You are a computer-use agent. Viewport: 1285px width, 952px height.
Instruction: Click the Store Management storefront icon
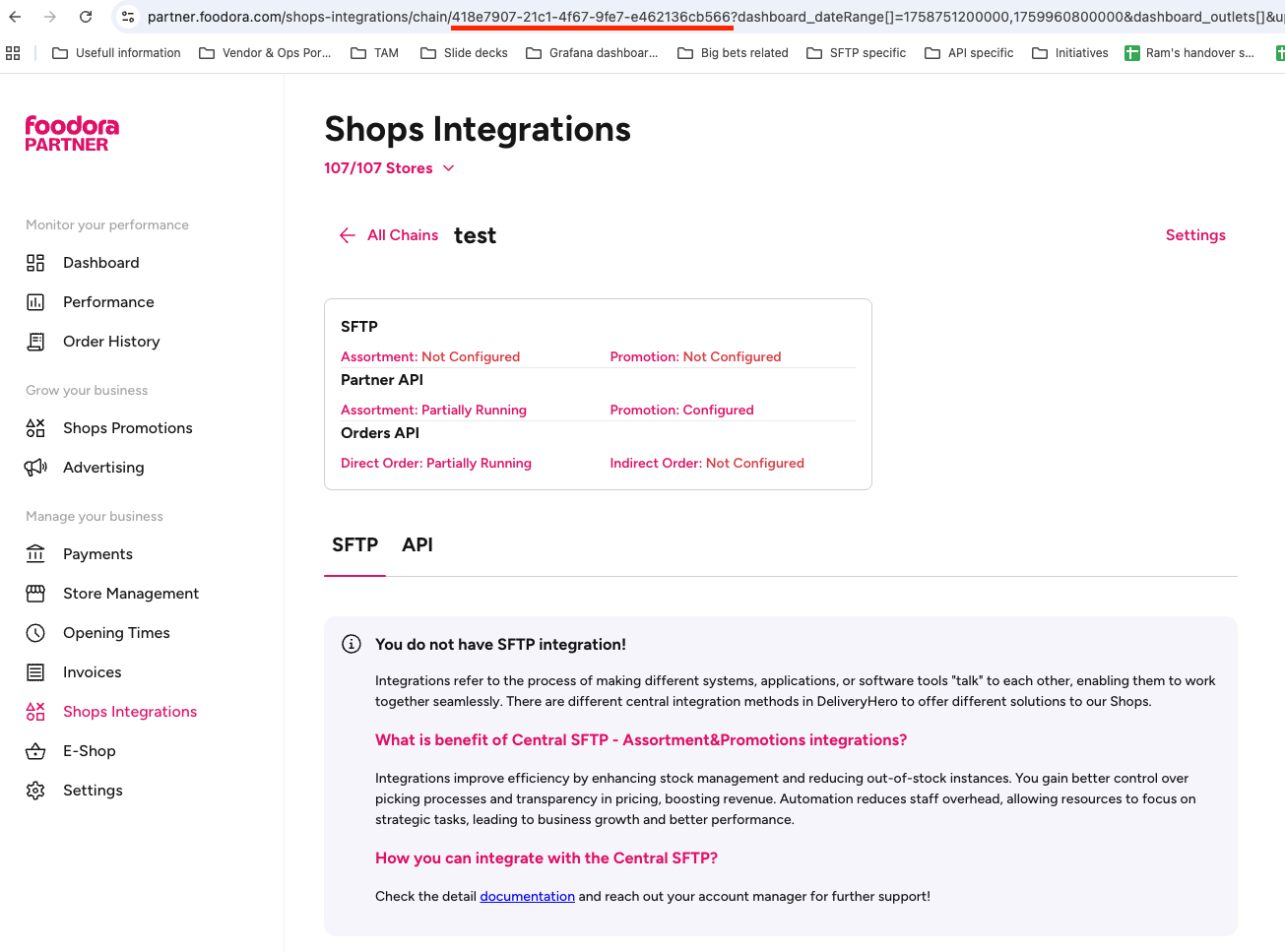click(x=35, y=594)
